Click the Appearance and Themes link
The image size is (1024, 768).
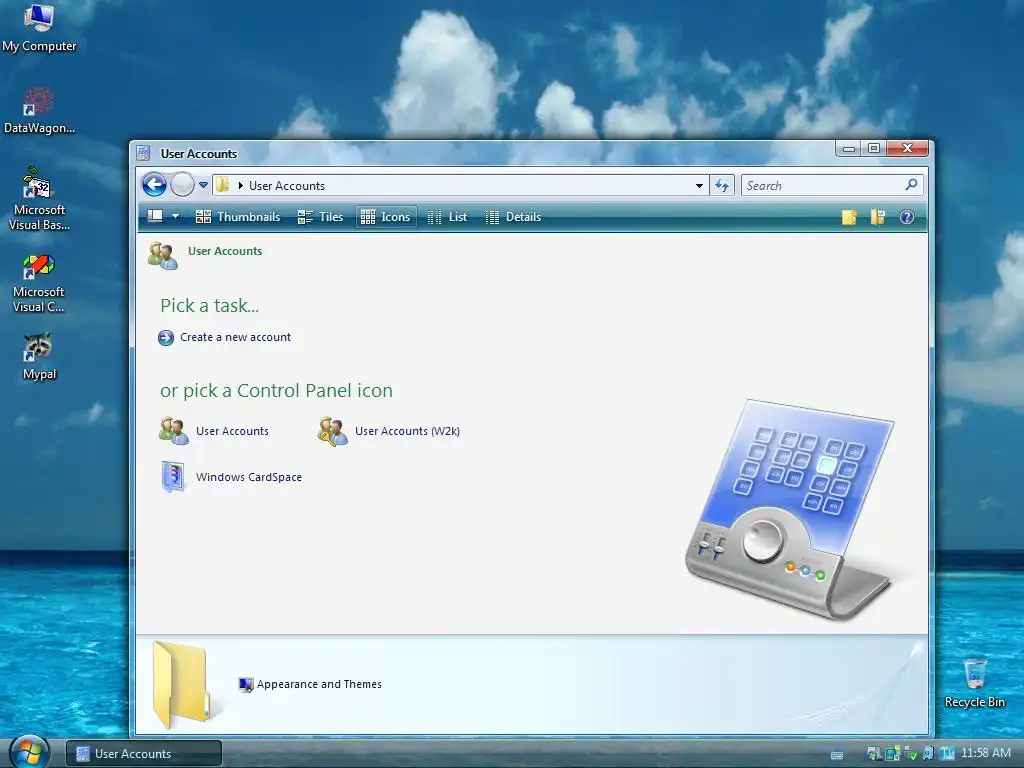319,684
